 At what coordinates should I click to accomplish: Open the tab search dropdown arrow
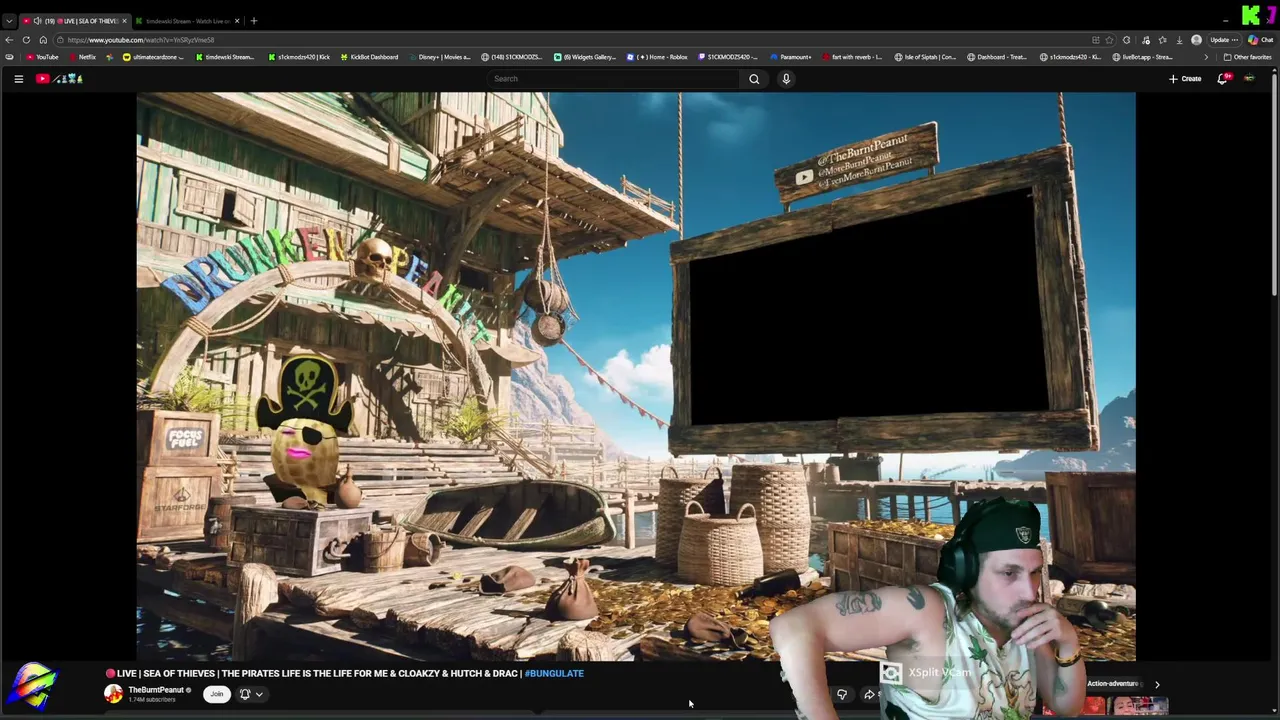tap(9, 20)
